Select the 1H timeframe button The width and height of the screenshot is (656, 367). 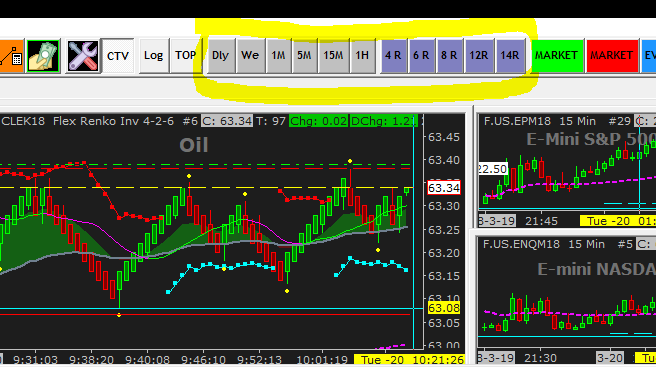click(x=362, y=56)
